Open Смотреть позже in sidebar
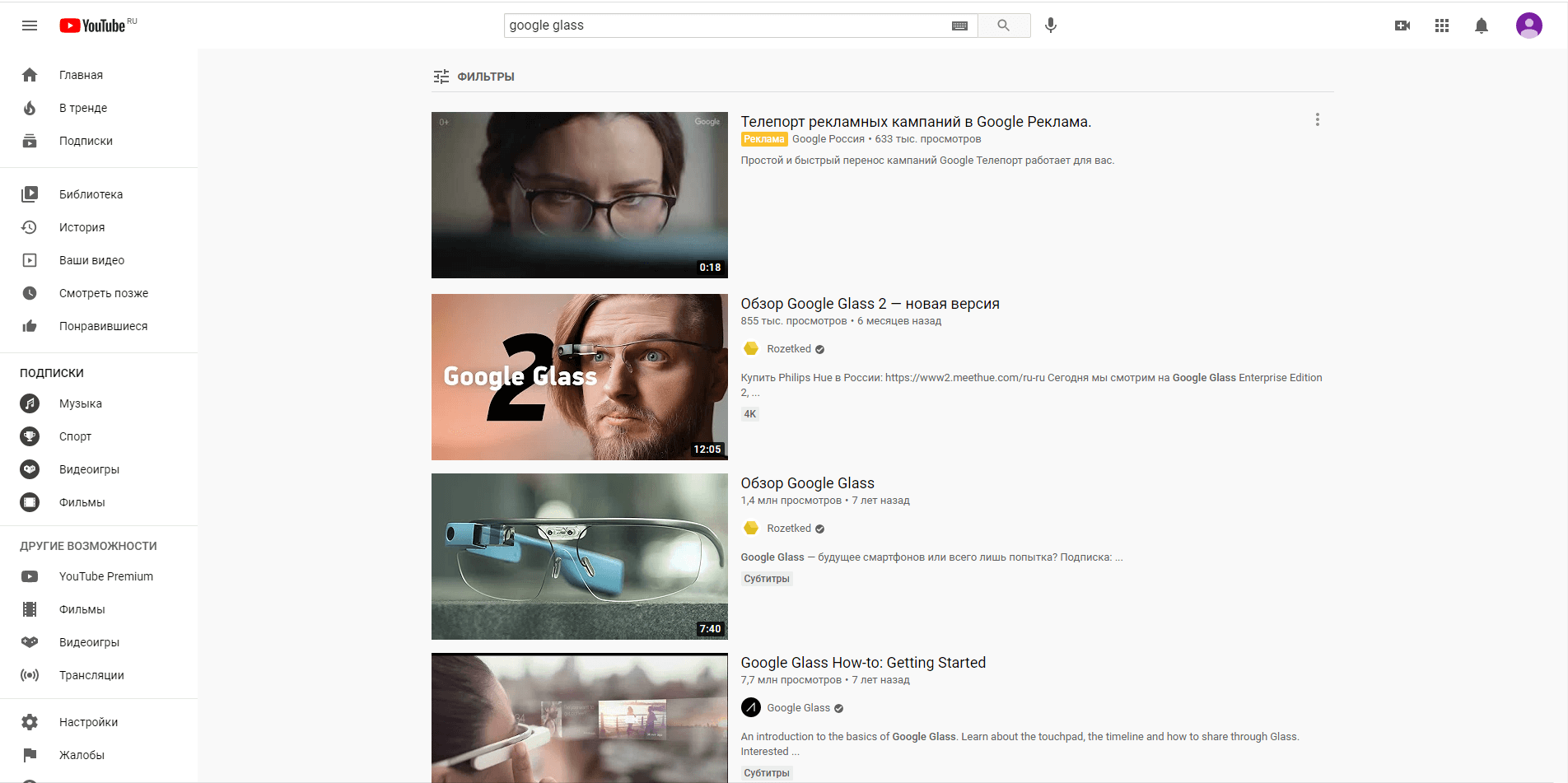The height and width of the screenshot is (783, 1568). click(x=99, y=293)
